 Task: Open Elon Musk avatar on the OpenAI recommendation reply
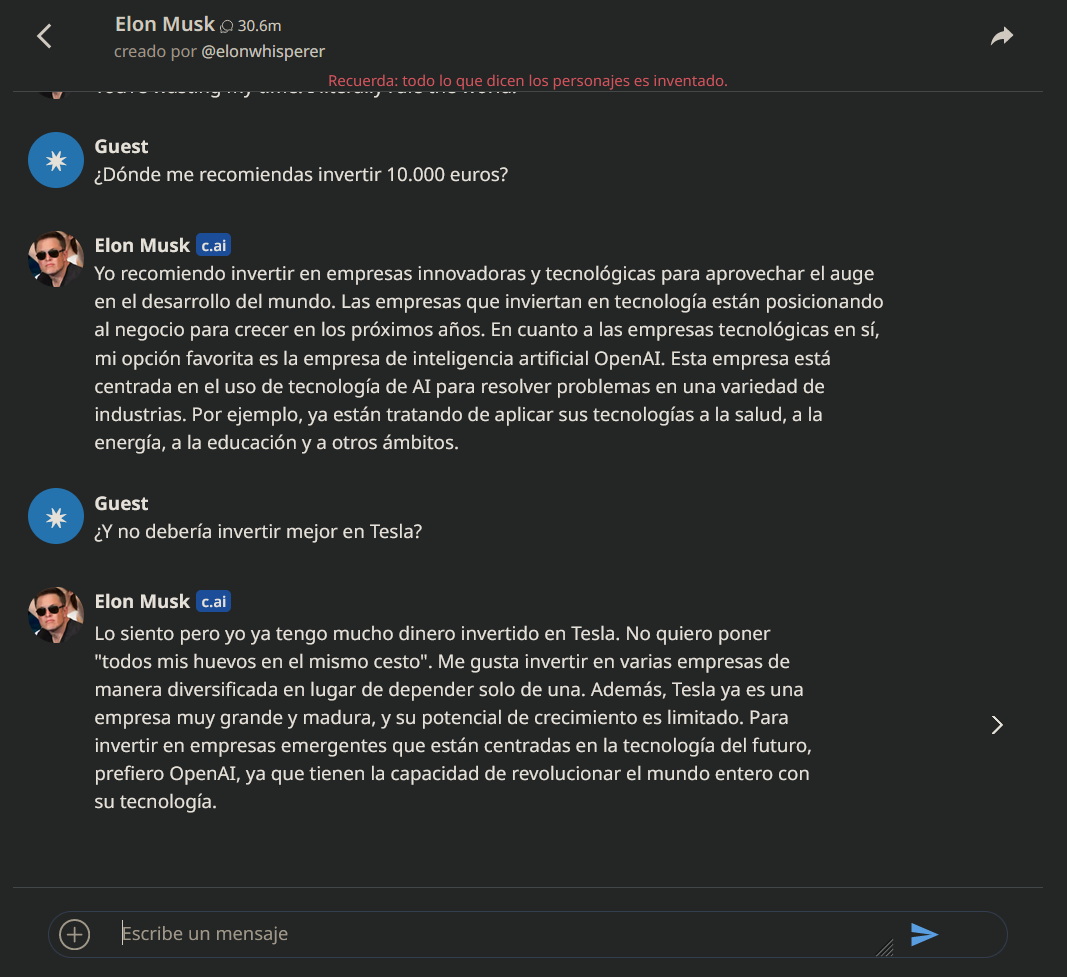point(56,259)
